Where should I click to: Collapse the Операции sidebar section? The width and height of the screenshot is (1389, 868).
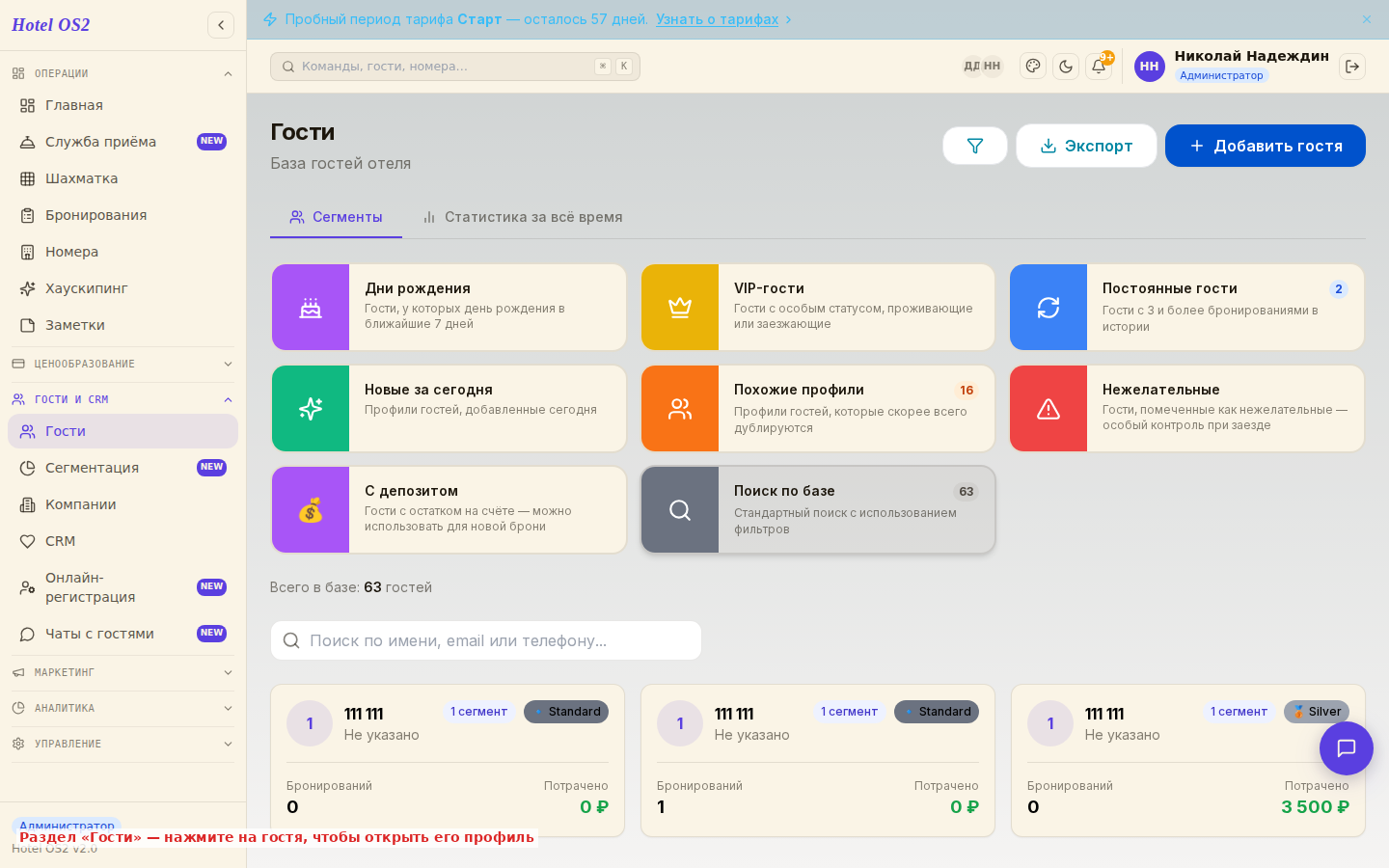123,73
